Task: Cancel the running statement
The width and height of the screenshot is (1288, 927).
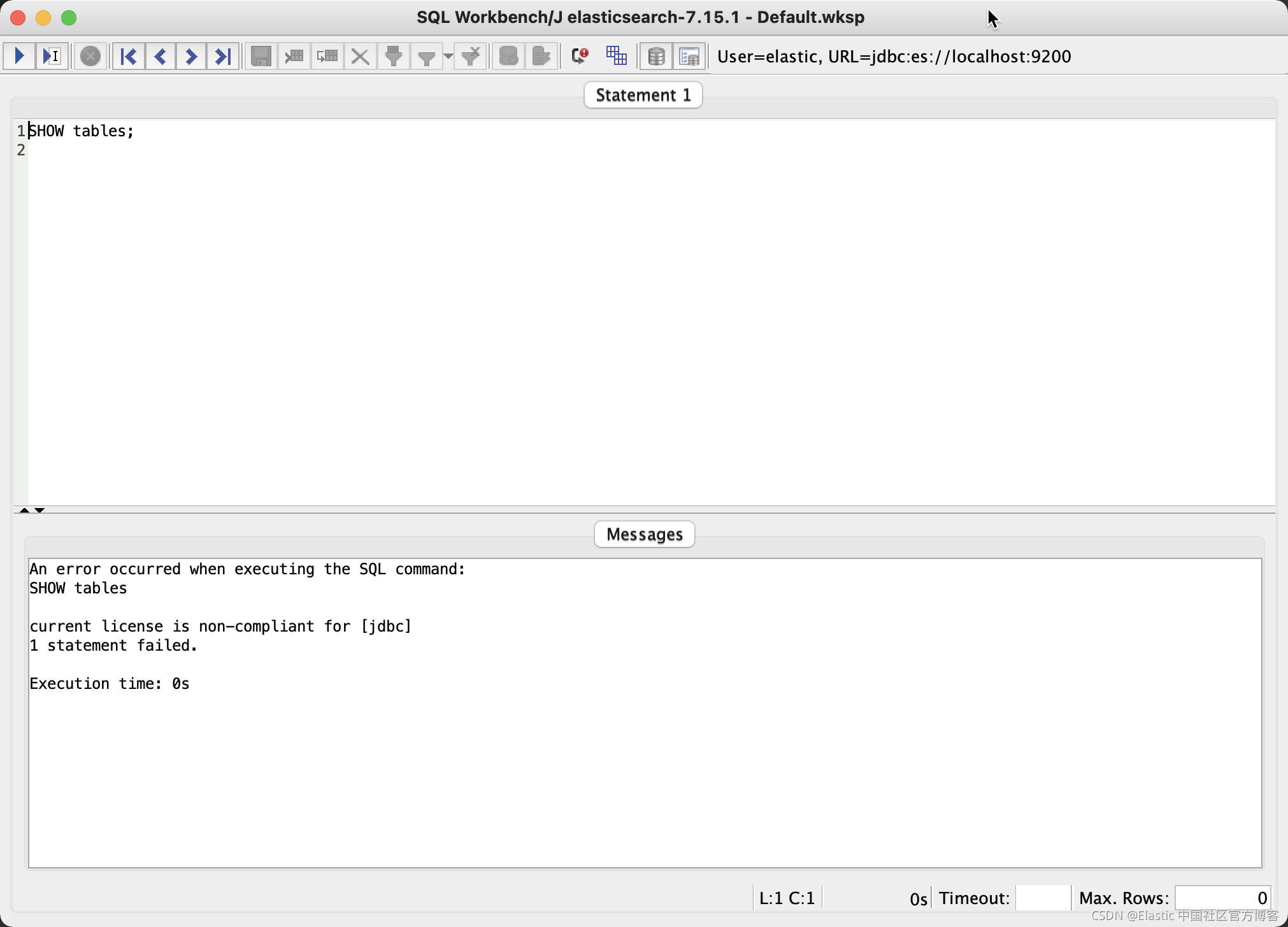Action: [x=90, y=56]
